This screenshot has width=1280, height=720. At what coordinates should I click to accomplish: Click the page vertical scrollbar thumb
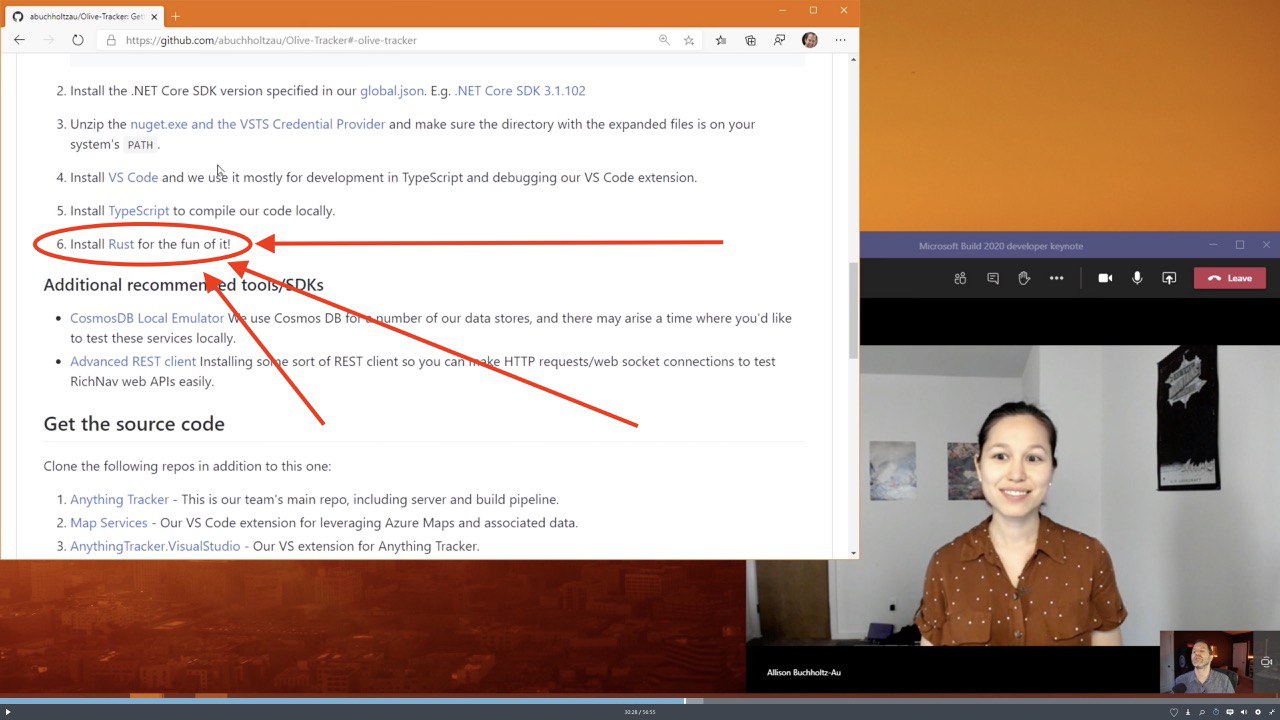click(x=853, y=311)
